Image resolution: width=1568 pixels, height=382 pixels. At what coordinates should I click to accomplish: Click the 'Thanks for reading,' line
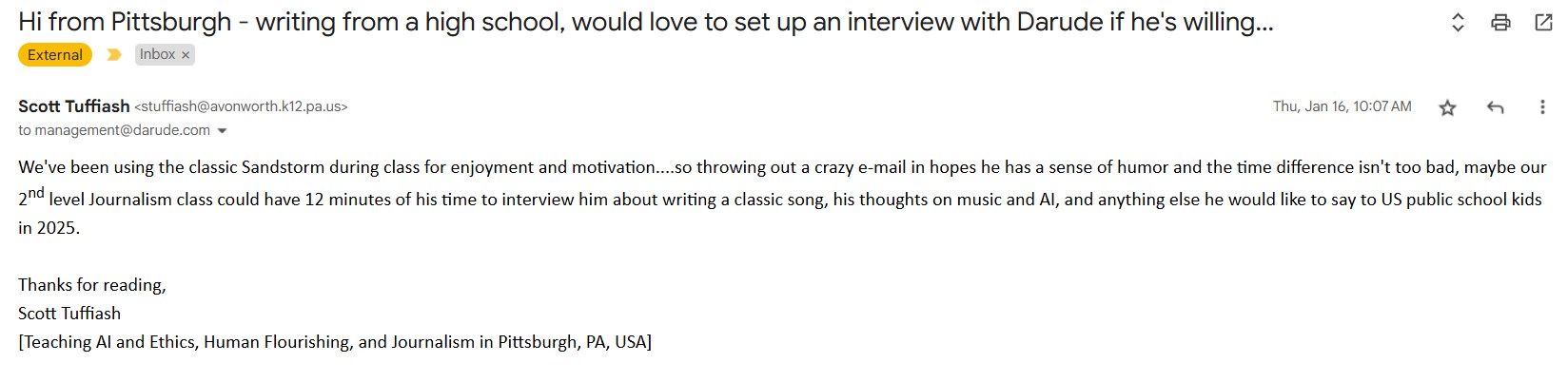[92, 285]
